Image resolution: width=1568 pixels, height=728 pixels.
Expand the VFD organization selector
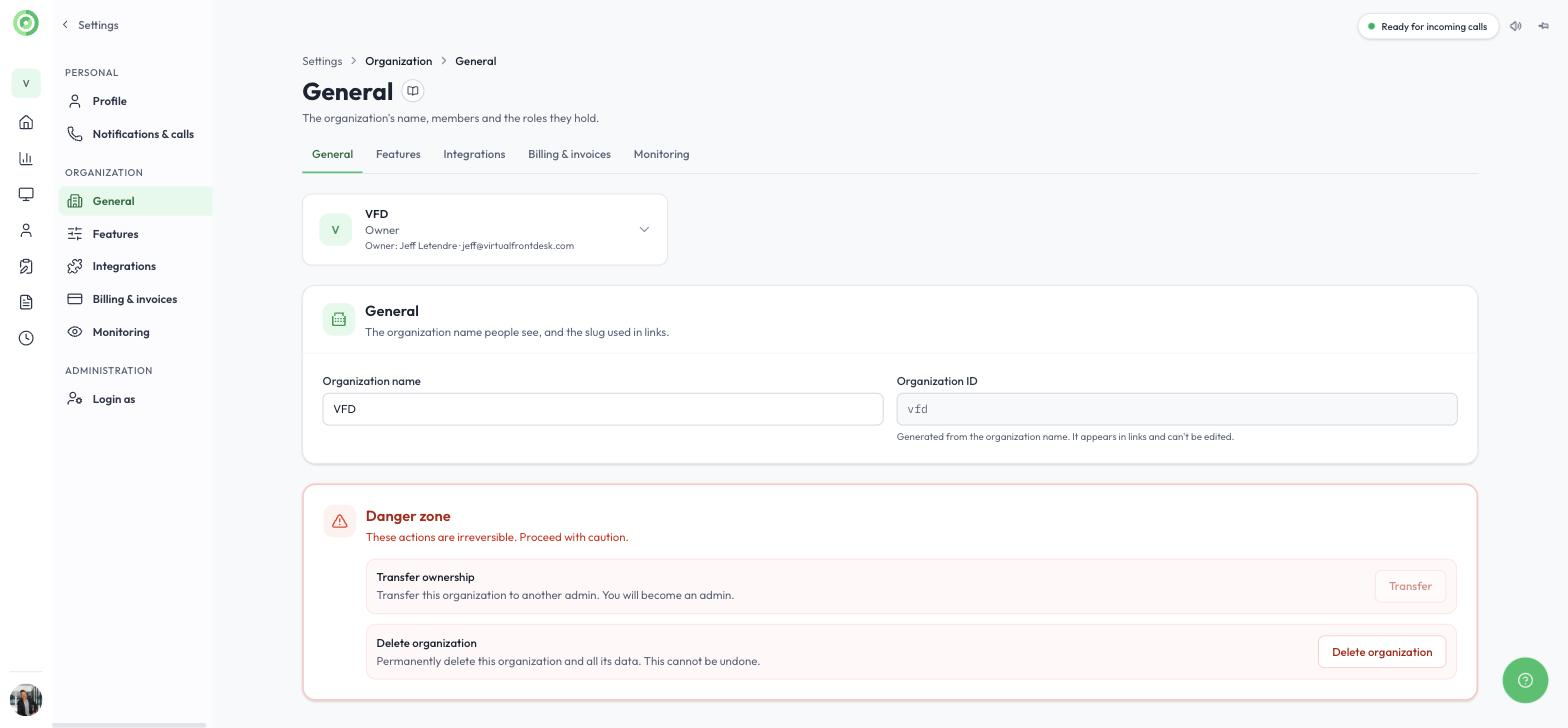pos(485,230)
